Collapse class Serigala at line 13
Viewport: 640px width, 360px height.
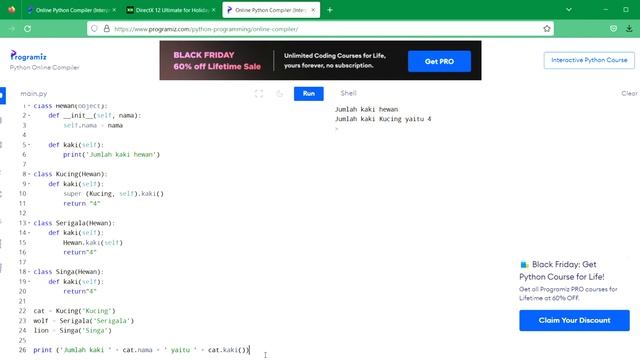pyautogui.click(x=29, y=223)
